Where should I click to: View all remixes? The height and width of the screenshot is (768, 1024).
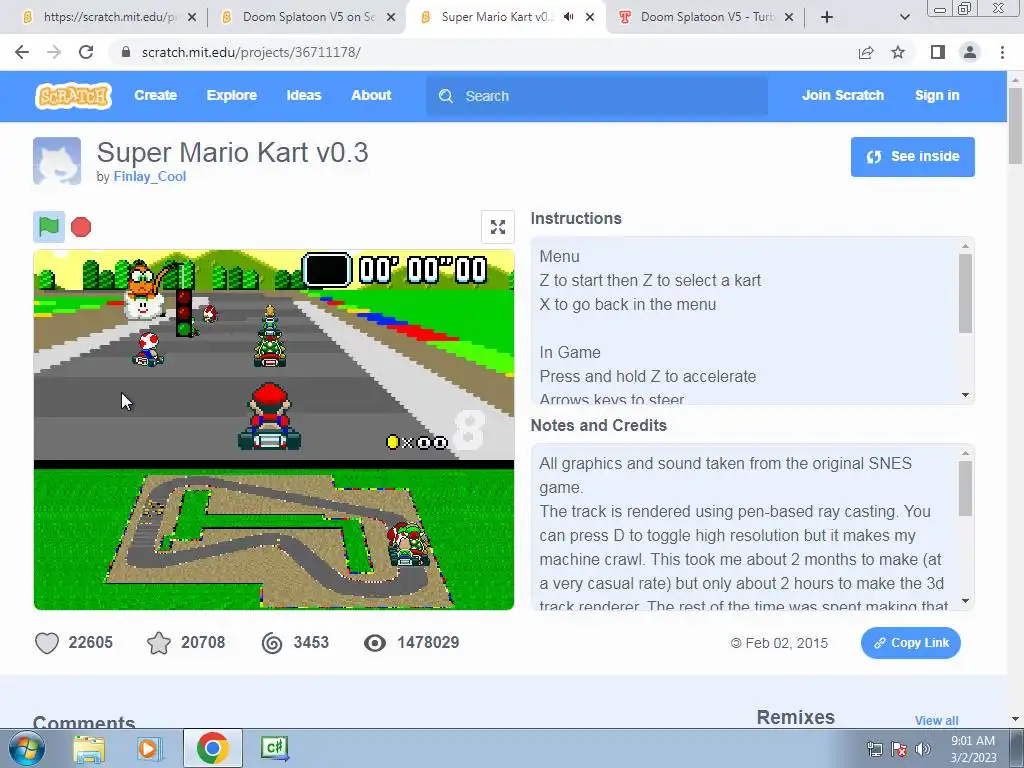(936, 720)
